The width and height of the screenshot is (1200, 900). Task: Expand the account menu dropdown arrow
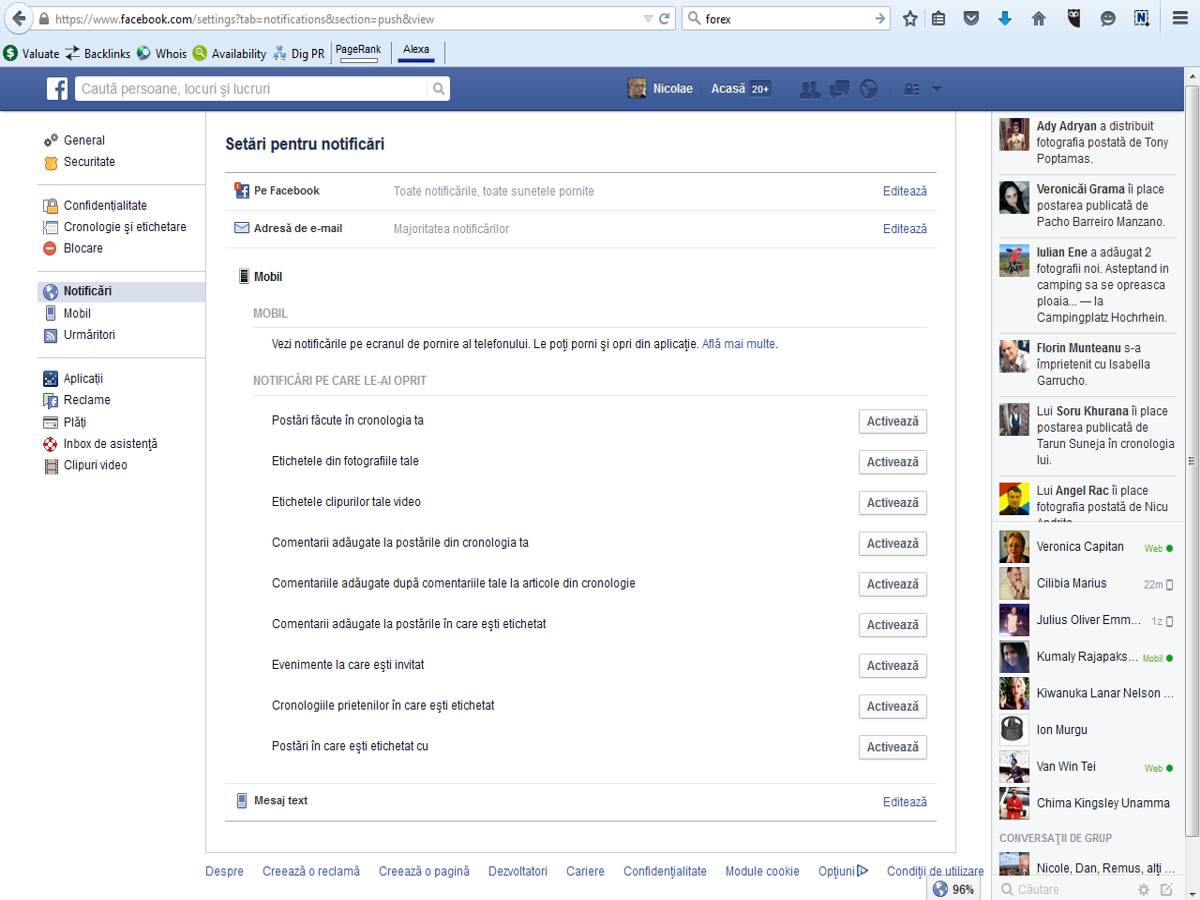pos(937,89)
